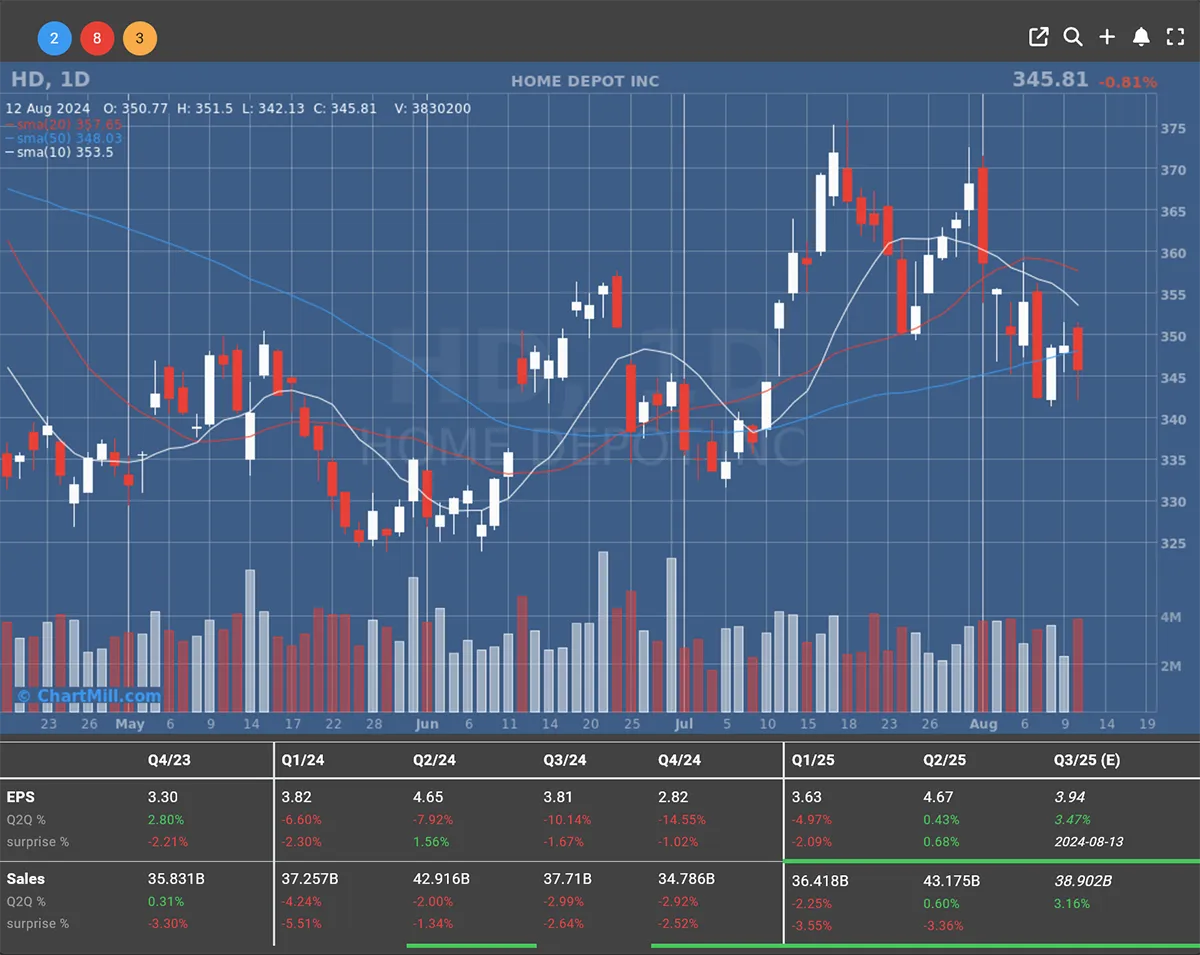Click the Q2/25 column header
1200x955 pixels.
pyautogui.click(x=944, y=760)
